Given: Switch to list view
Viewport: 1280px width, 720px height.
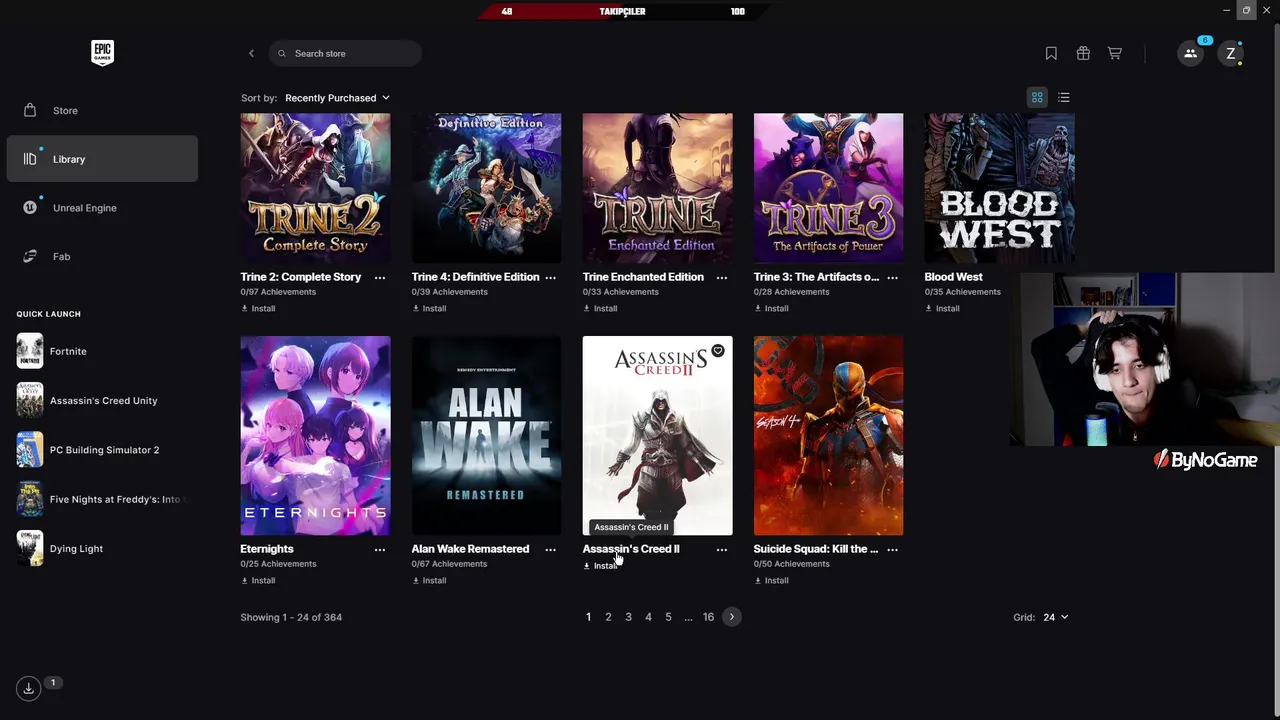Looking at the screenshot, I should tap(1064, 97).
